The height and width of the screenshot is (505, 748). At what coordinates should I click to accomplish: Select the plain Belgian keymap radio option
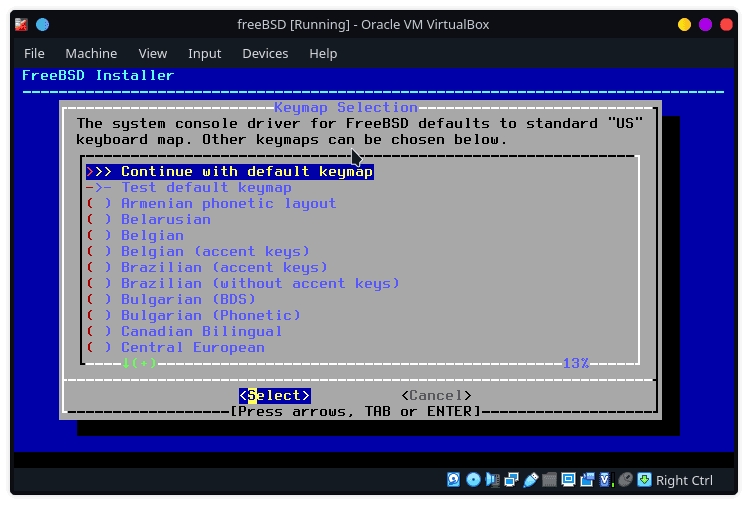coord(135,236)
